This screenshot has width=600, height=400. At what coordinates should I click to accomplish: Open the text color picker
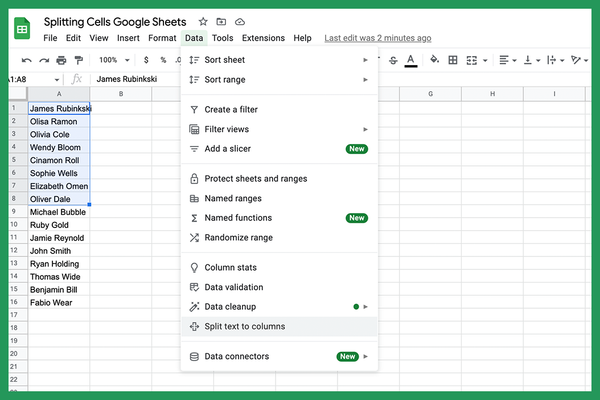coord(411,60)
